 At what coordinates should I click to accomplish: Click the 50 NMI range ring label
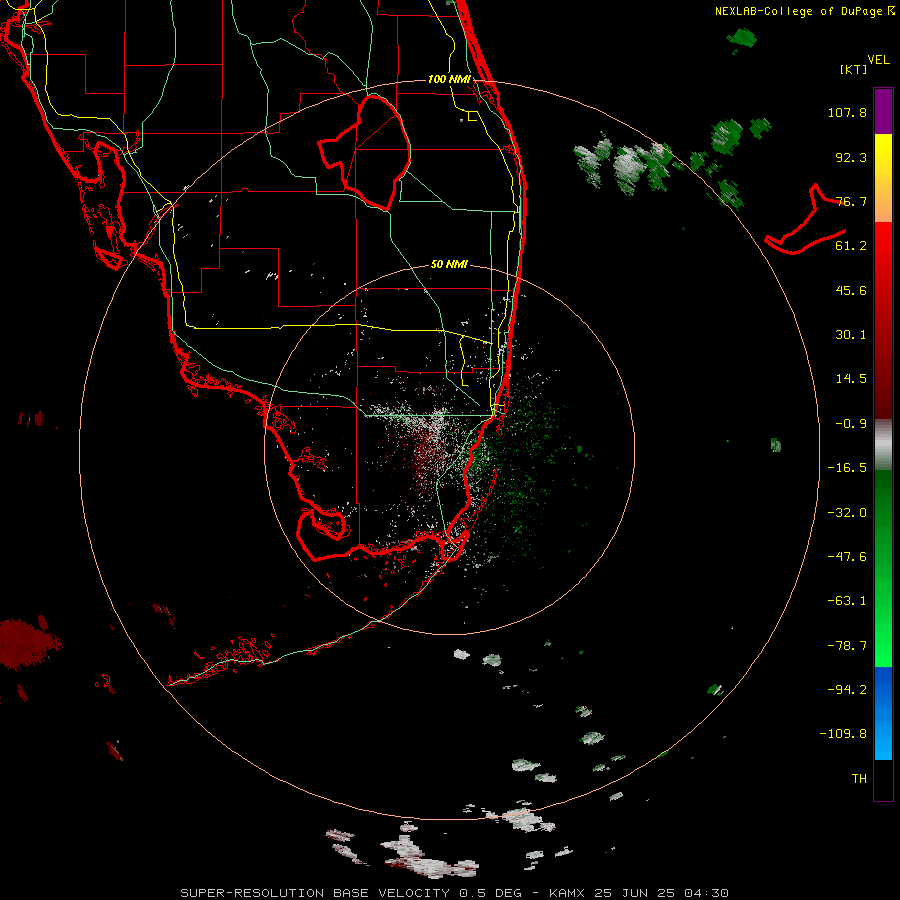[449, 265]
